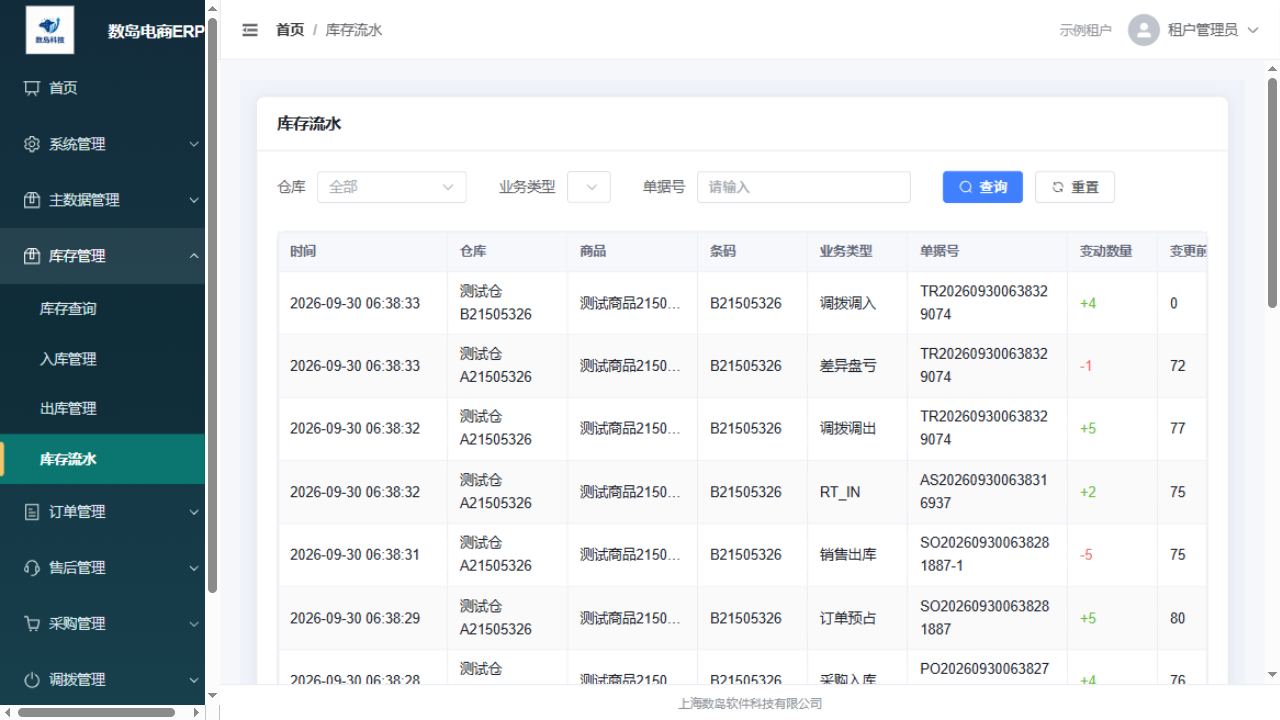Click the 重置 reset button
This screenshot has width=1280, height=720.
point(1075,187)
